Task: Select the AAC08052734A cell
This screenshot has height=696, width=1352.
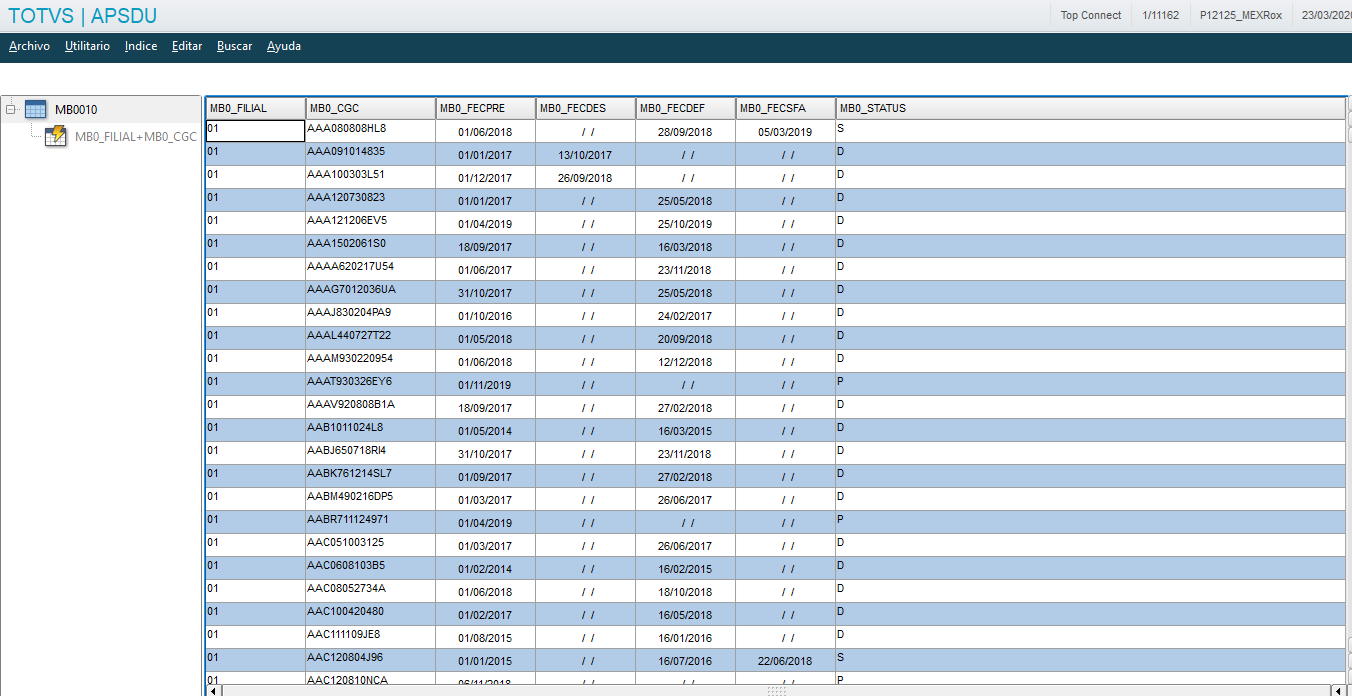Action: click(370, 591)
